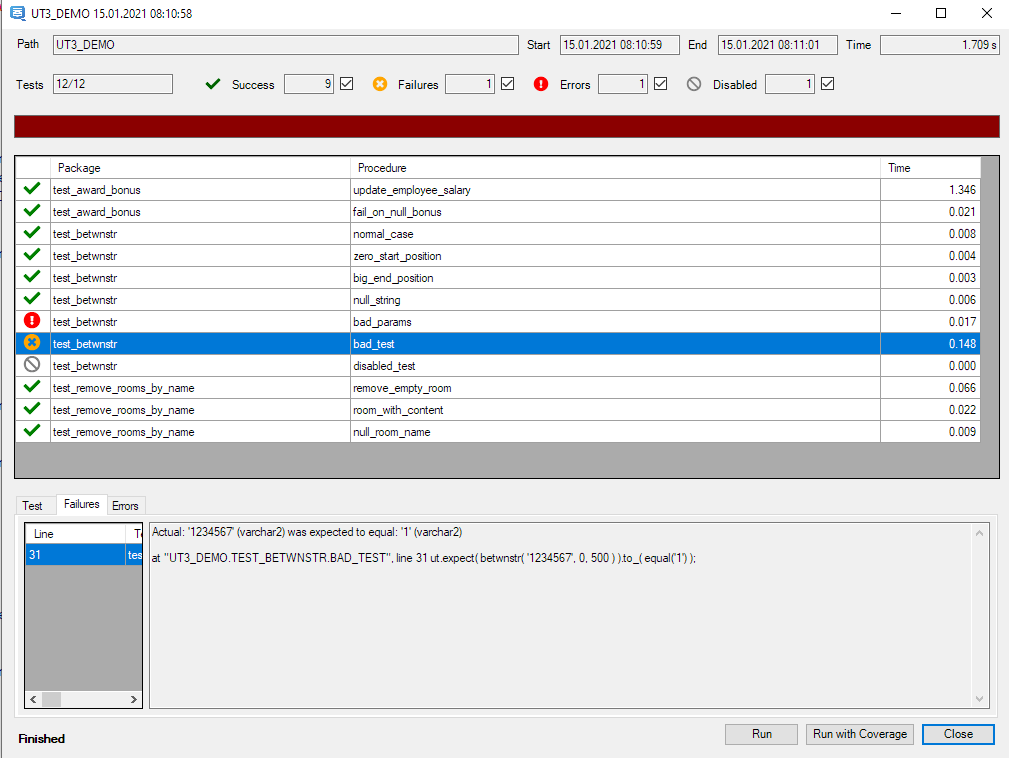This screenshot has height=758, width=1009.
Task: Select the zero_start_position procedure cell
Action: click(615, 256)
